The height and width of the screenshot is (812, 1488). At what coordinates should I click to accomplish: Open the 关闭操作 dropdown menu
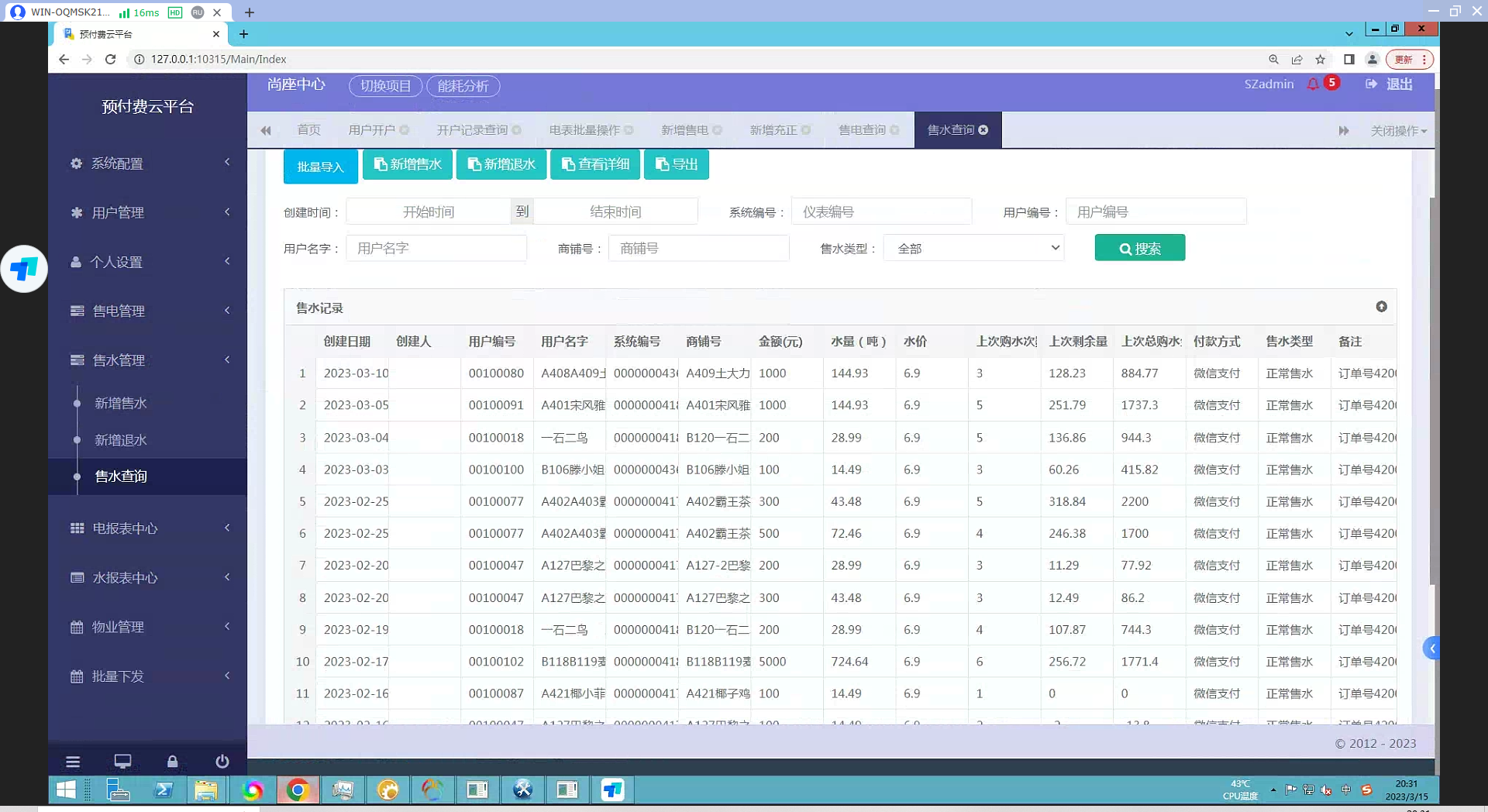(1398, 131)
